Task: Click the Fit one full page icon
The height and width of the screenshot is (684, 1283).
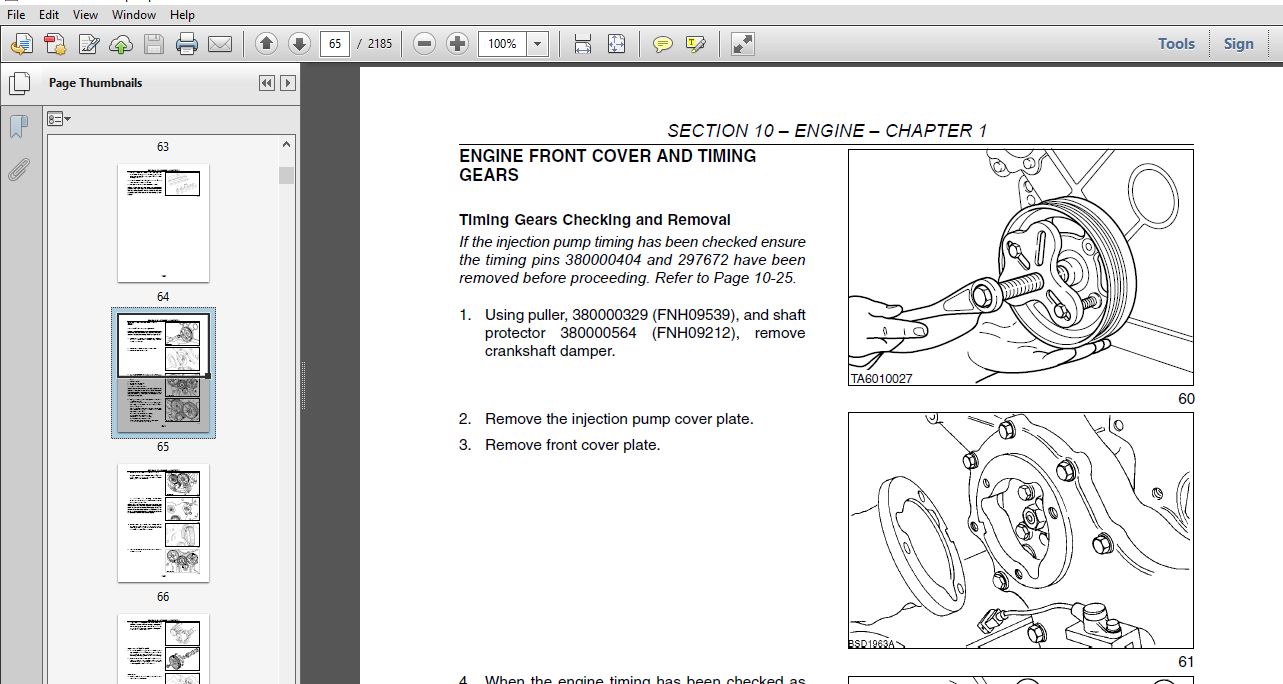Action: click(x=616, y=44)
